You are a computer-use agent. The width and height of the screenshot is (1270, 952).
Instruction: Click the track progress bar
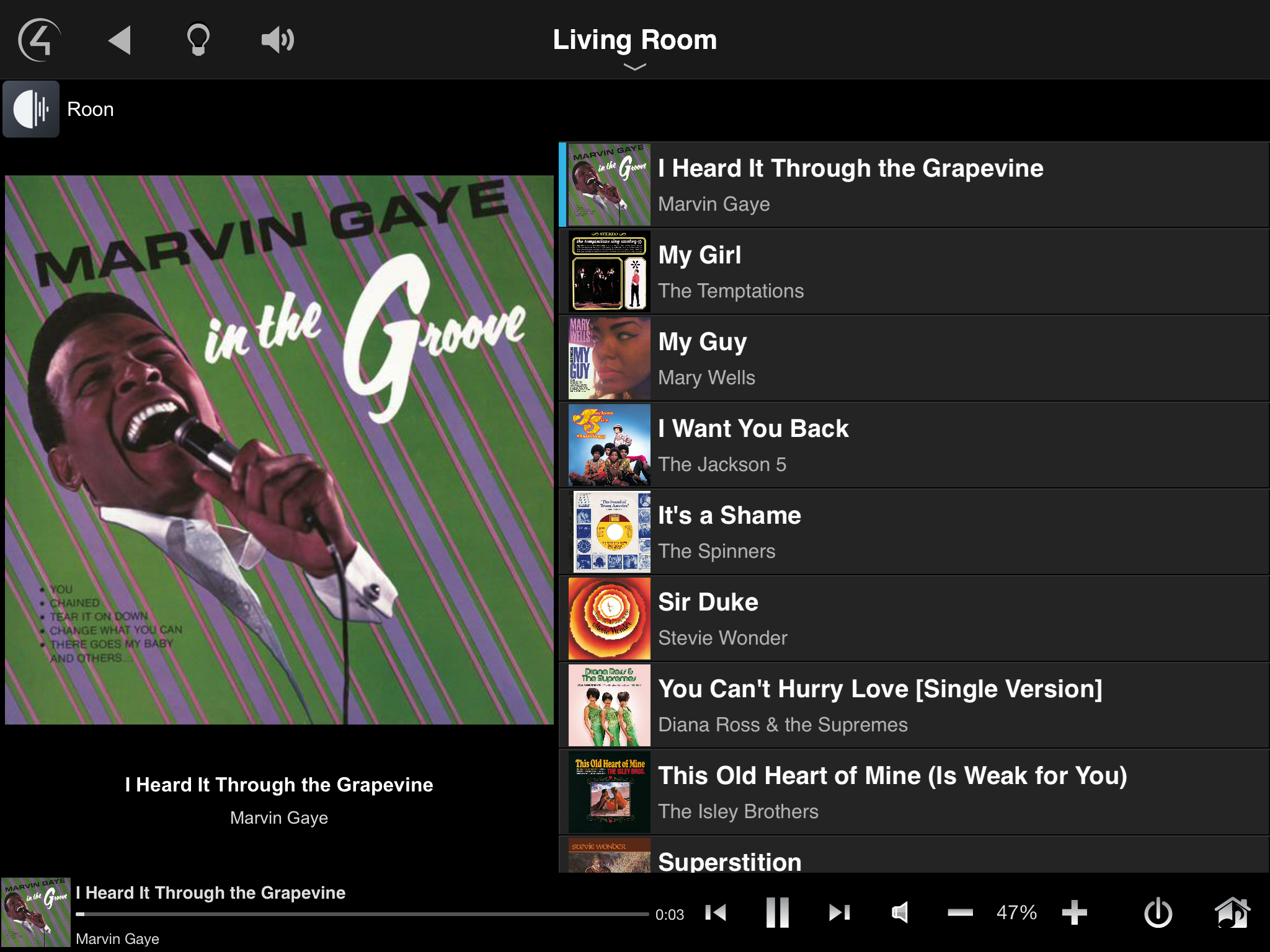point(362,914)
